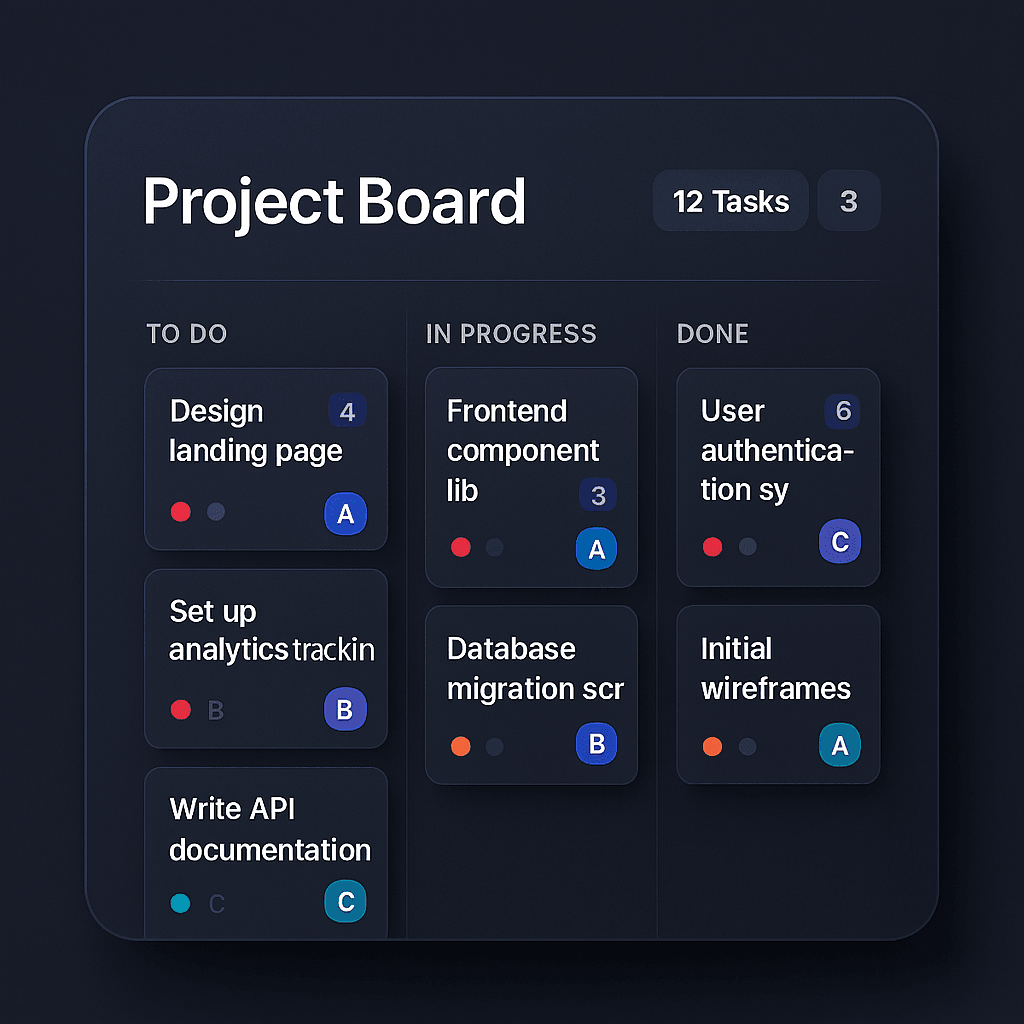This screenshot has height=1024, width=1024.
Task: Select avatar B on Database migration card
Action: 596,745
